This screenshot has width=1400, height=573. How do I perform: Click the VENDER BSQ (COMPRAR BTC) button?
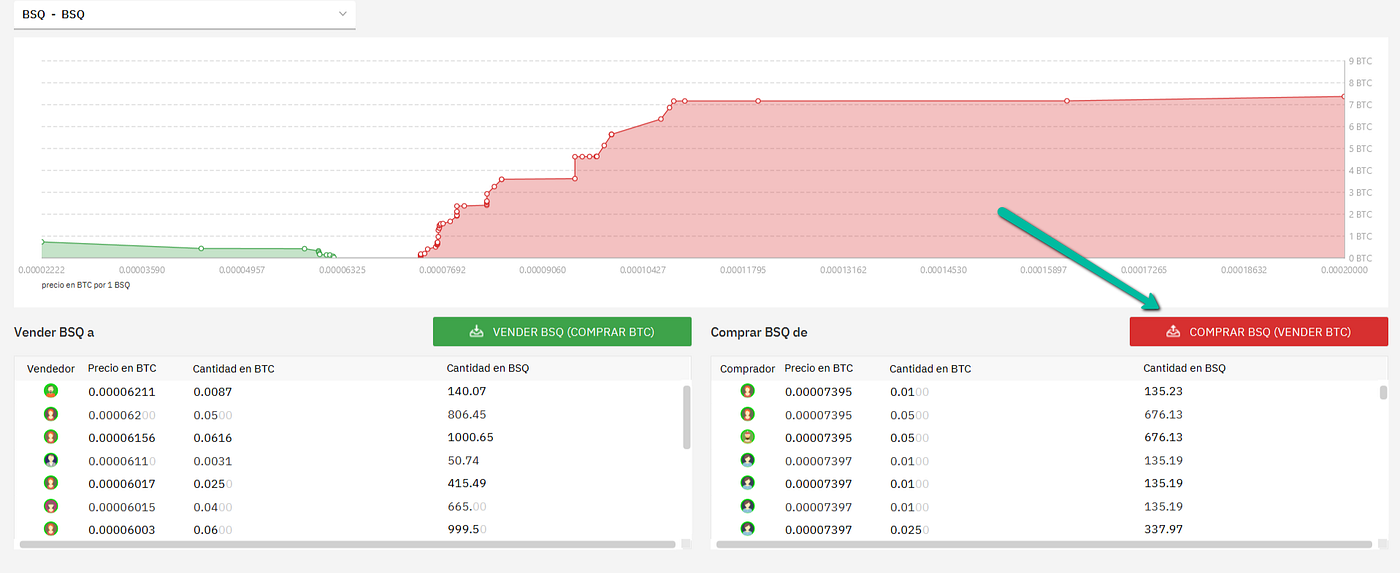(562, 331)
